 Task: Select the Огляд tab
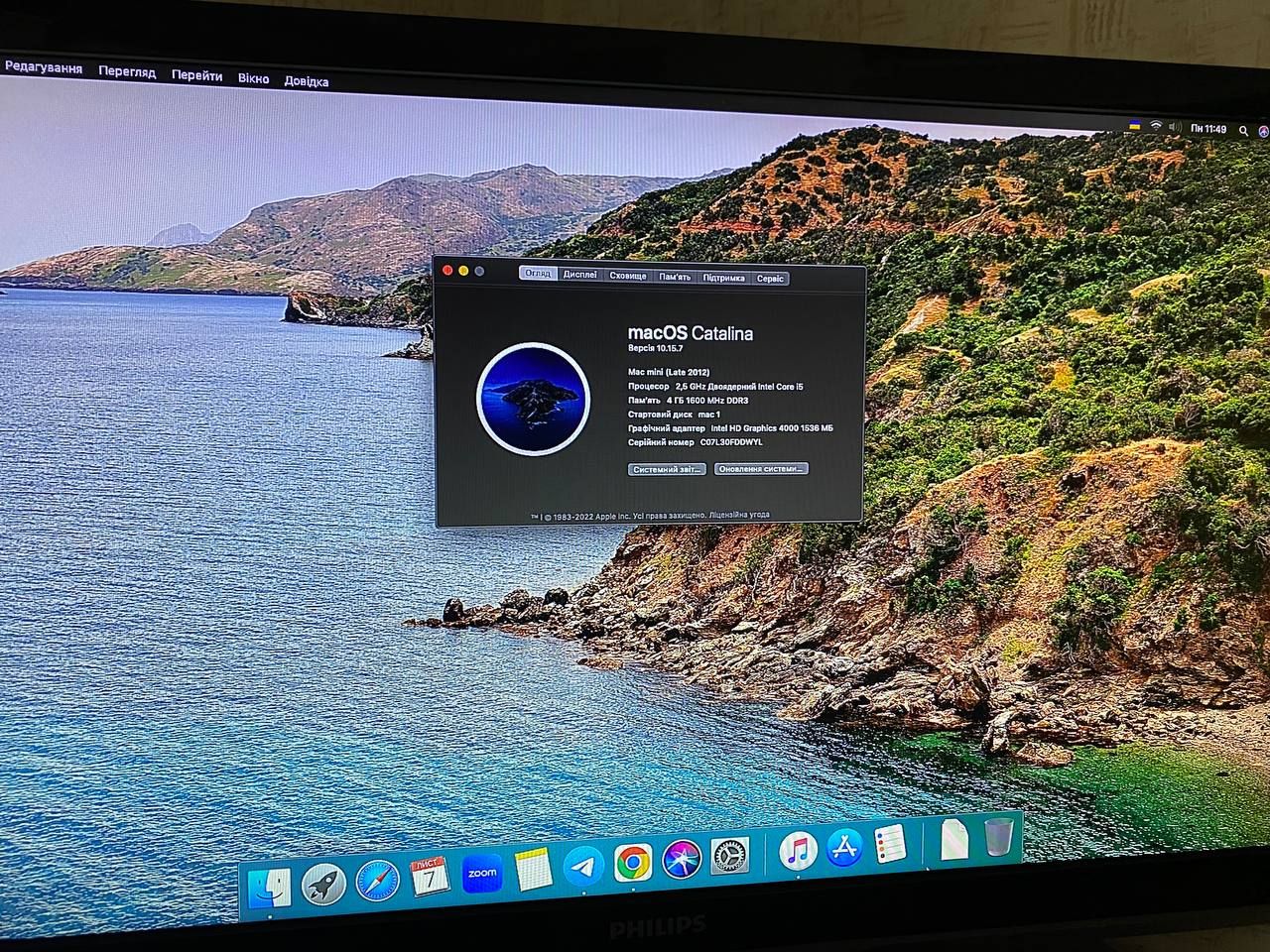tap(538, 273)
